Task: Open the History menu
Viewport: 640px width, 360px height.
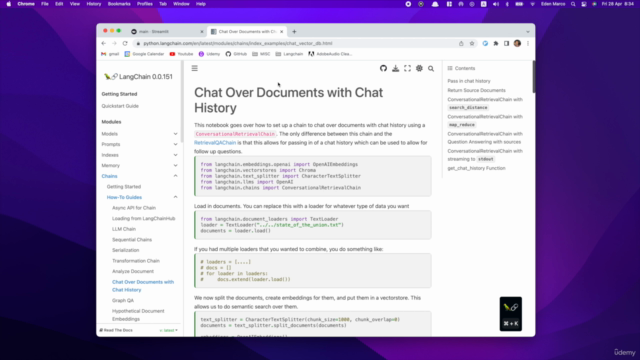Action: 93,4
